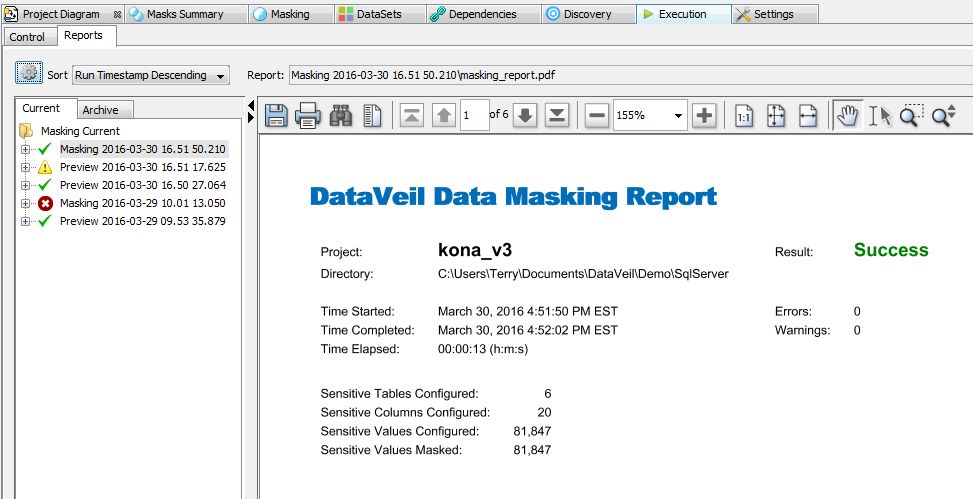The width and height of the screenshot is (973, 499).
Task: Jump to the last page button
Action: pyautogui.click(x=558, y=115)
